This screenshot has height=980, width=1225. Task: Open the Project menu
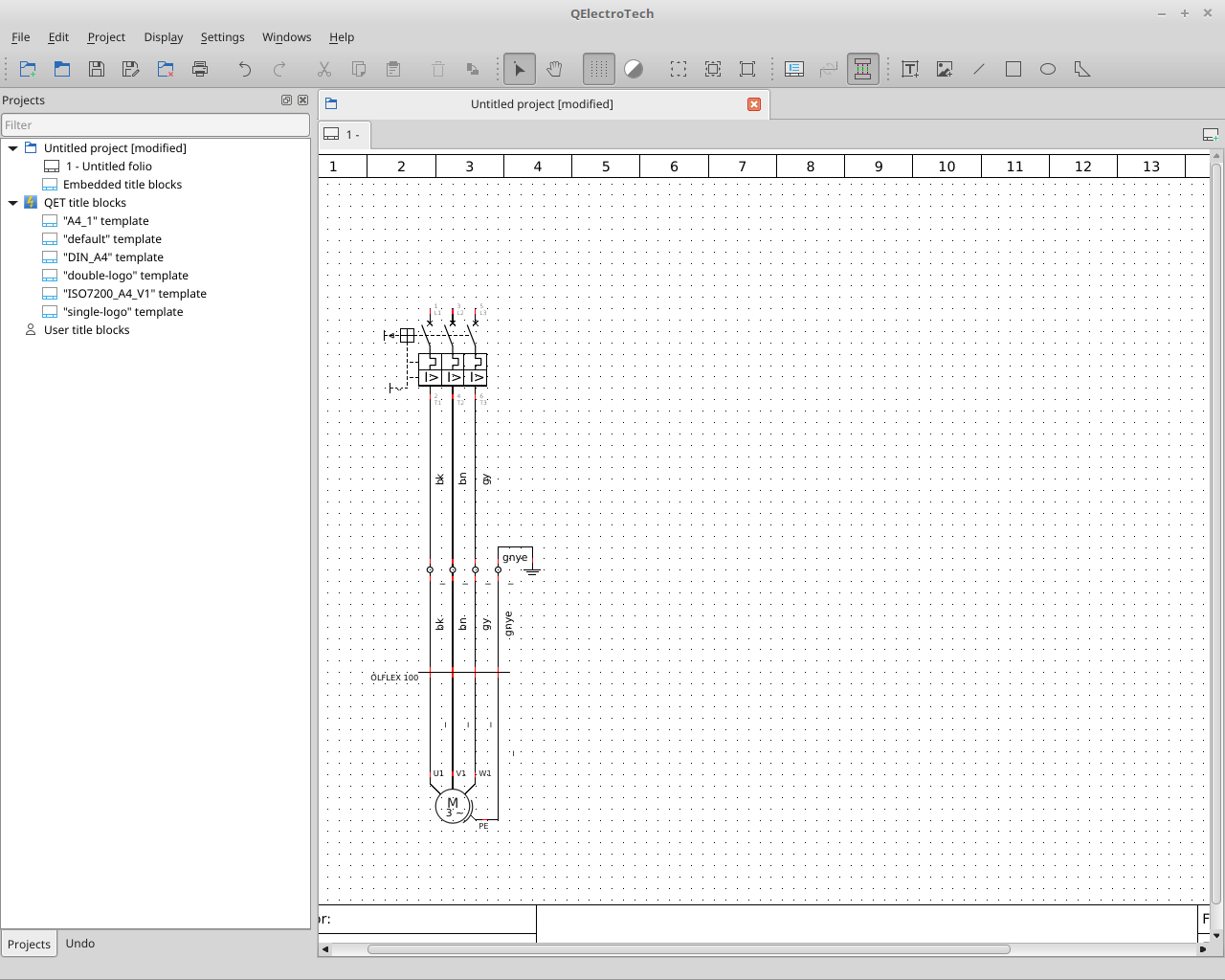pyautogui.click(x=106, y=37)
